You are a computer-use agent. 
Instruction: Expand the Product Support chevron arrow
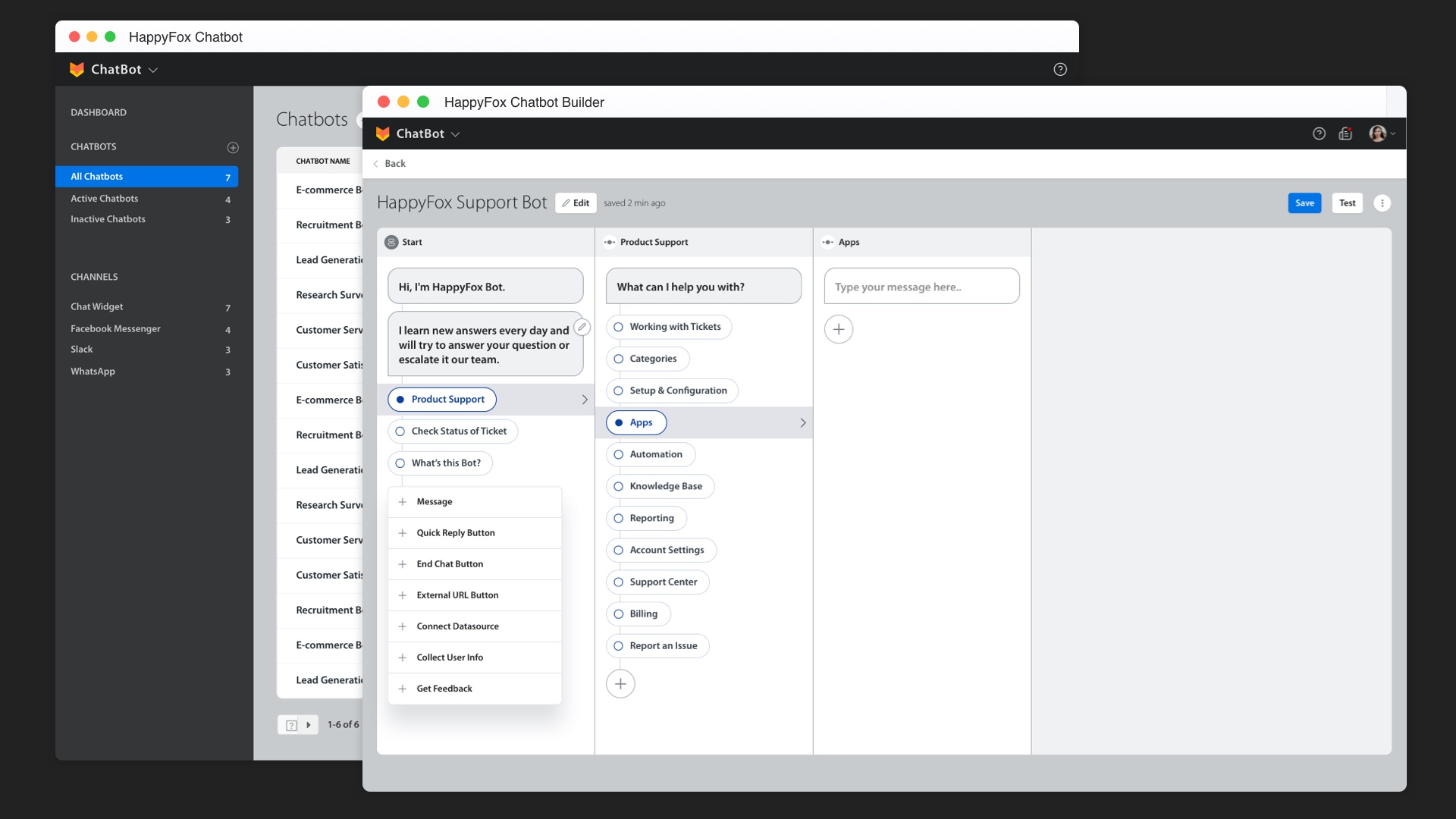click(x=585, y=400)
